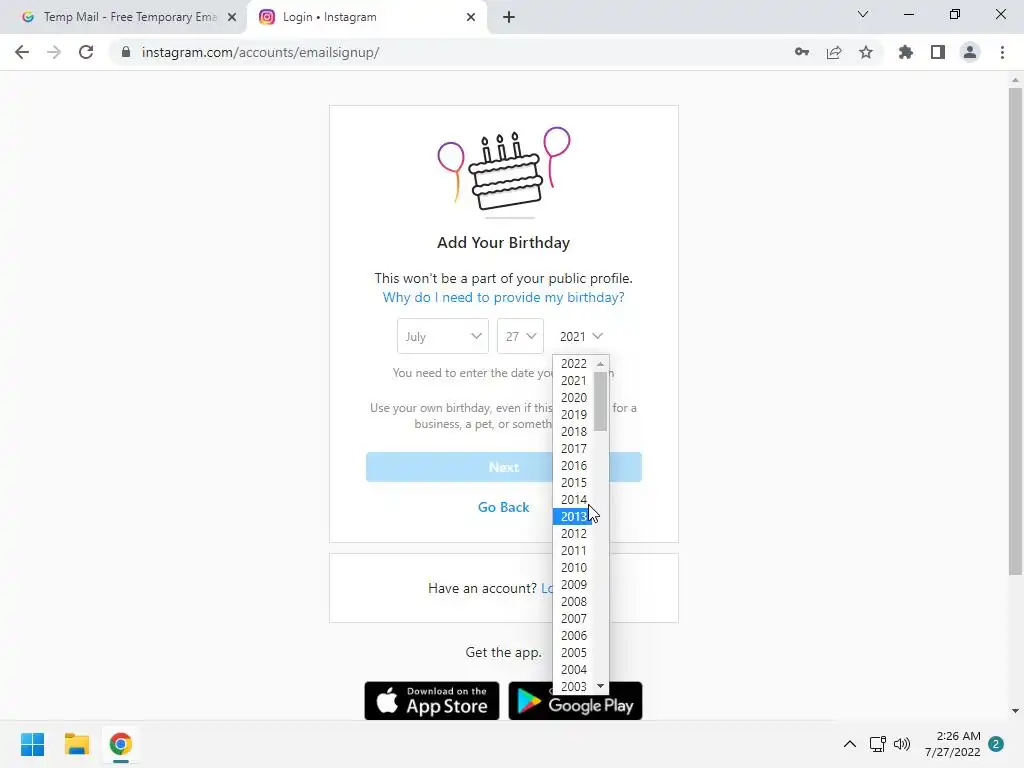The height and width of the screenshot is (768, 1024).
Task: Choose 2005 from year options
Action: pyautogui.click(x=573, y=652)
